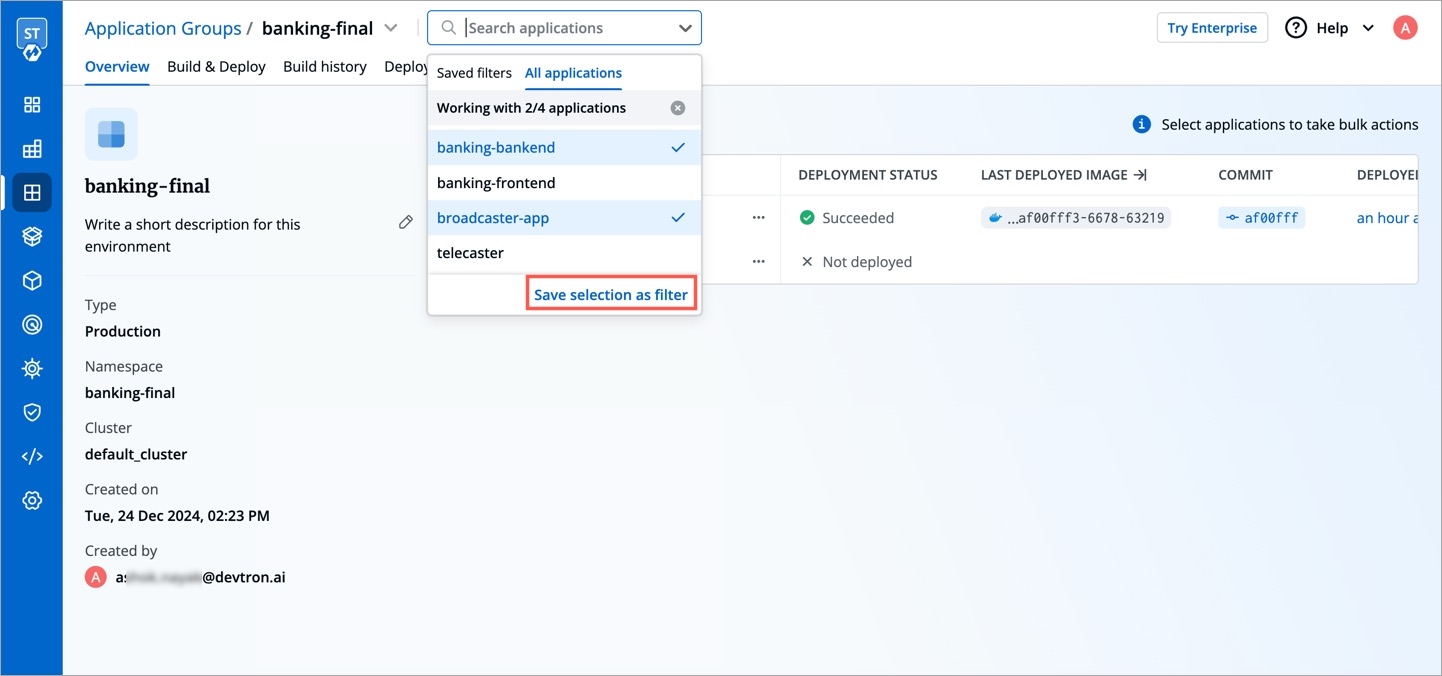Viewport: 1442px width, 676px height.
Task: Click Save selection as filter
Action: (610, 295)
